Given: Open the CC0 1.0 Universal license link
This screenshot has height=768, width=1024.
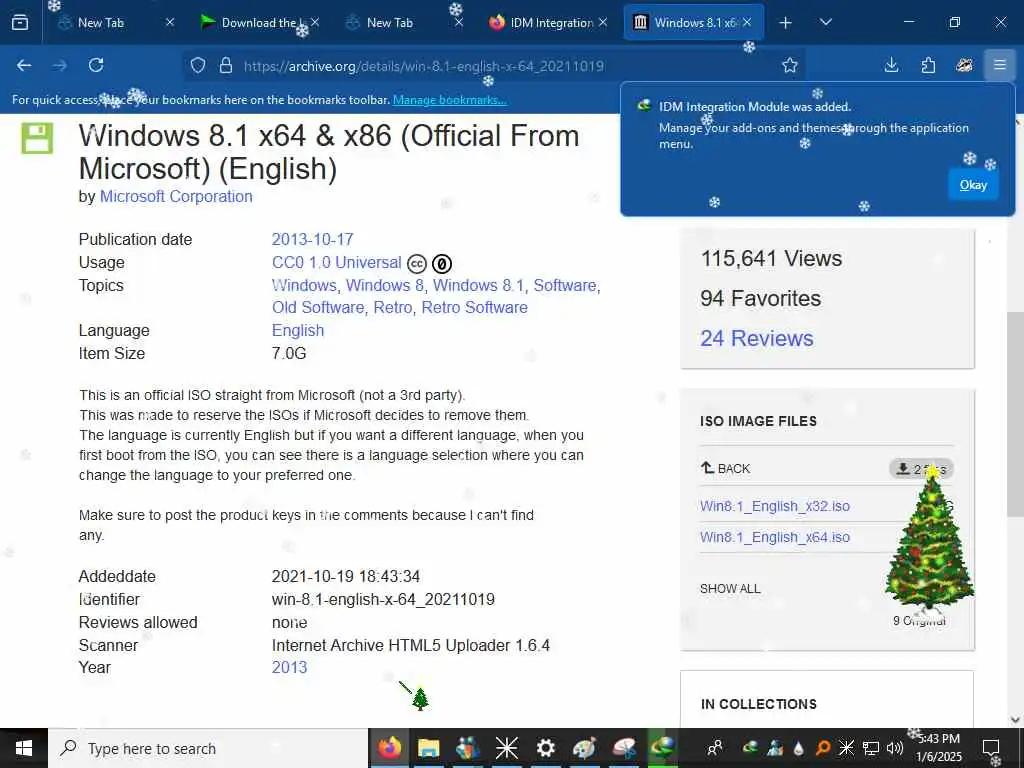Looking at the screenshot, I should pyautogui.click(x=336, y=263).
